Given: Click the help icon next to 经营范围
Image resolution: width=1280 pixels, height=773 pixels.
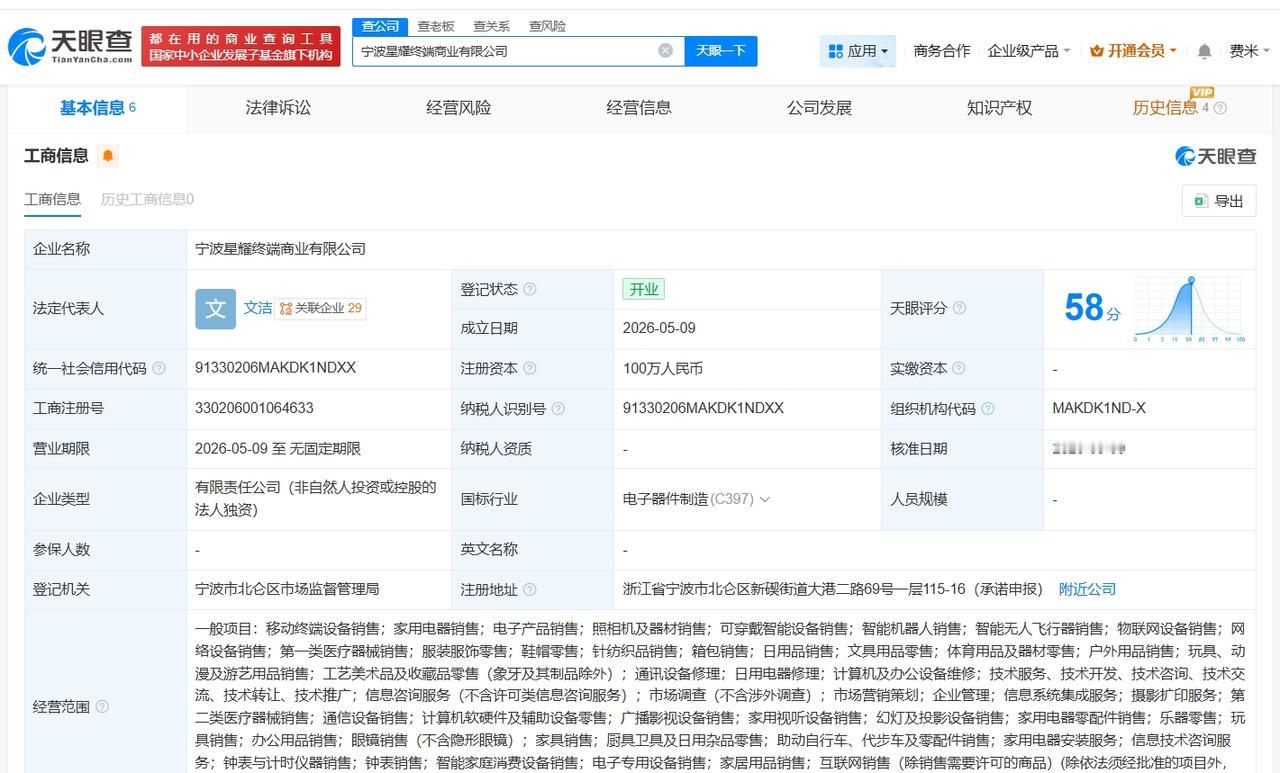Looking at the screenshot, I should point(102,706).
